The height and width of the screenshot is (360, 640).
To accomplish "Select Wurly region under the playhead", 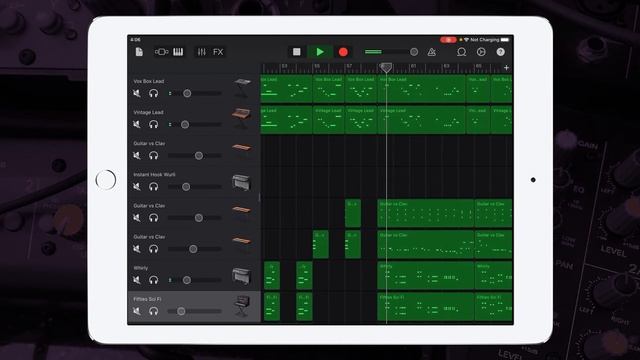I will (x=426, y=276).
